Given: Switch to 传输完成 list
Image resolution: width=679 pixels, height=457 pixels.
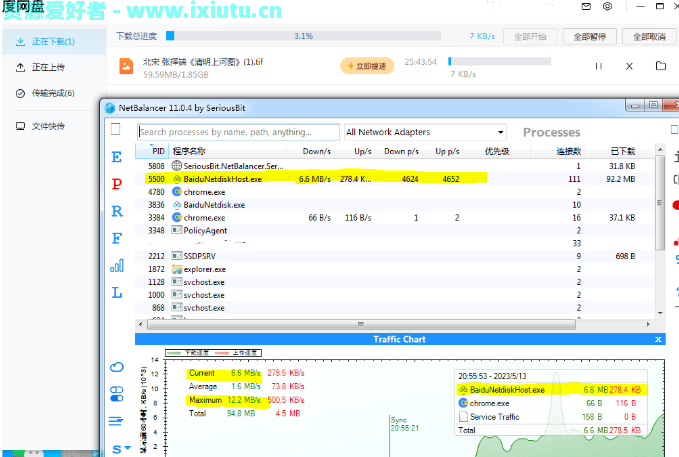Looking at the screenshot, I should tap(52, 93).
